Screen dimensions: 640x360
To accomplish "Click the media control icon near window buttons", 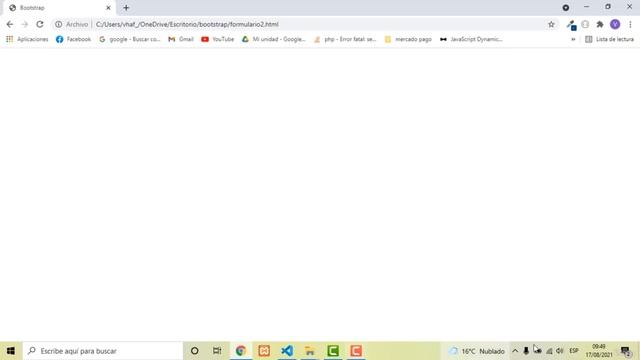I will click(566, 8).
